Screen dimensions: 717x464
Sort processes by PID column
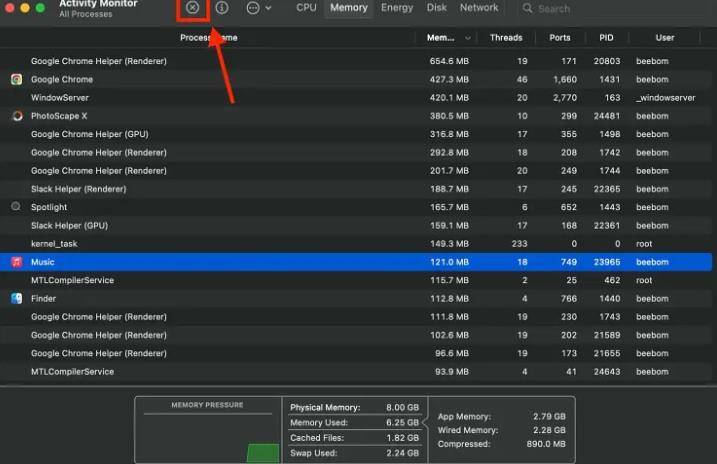(x=606, y=38)
